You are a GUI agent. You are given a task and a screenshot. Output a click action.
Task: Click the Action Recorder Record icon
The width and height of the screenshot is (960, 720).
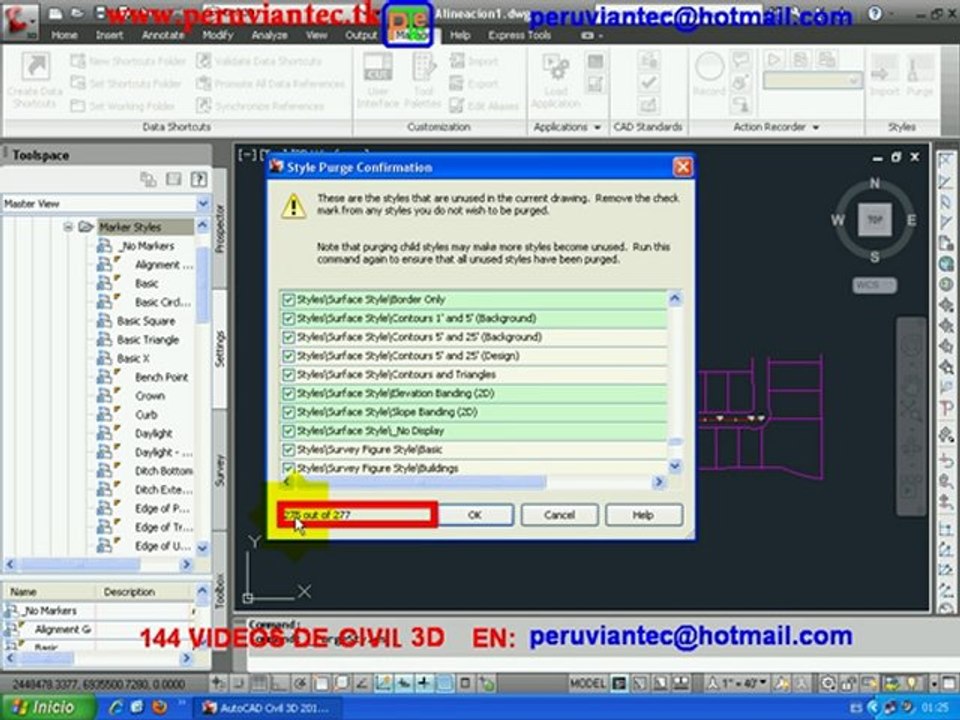(x=710, y=67)
